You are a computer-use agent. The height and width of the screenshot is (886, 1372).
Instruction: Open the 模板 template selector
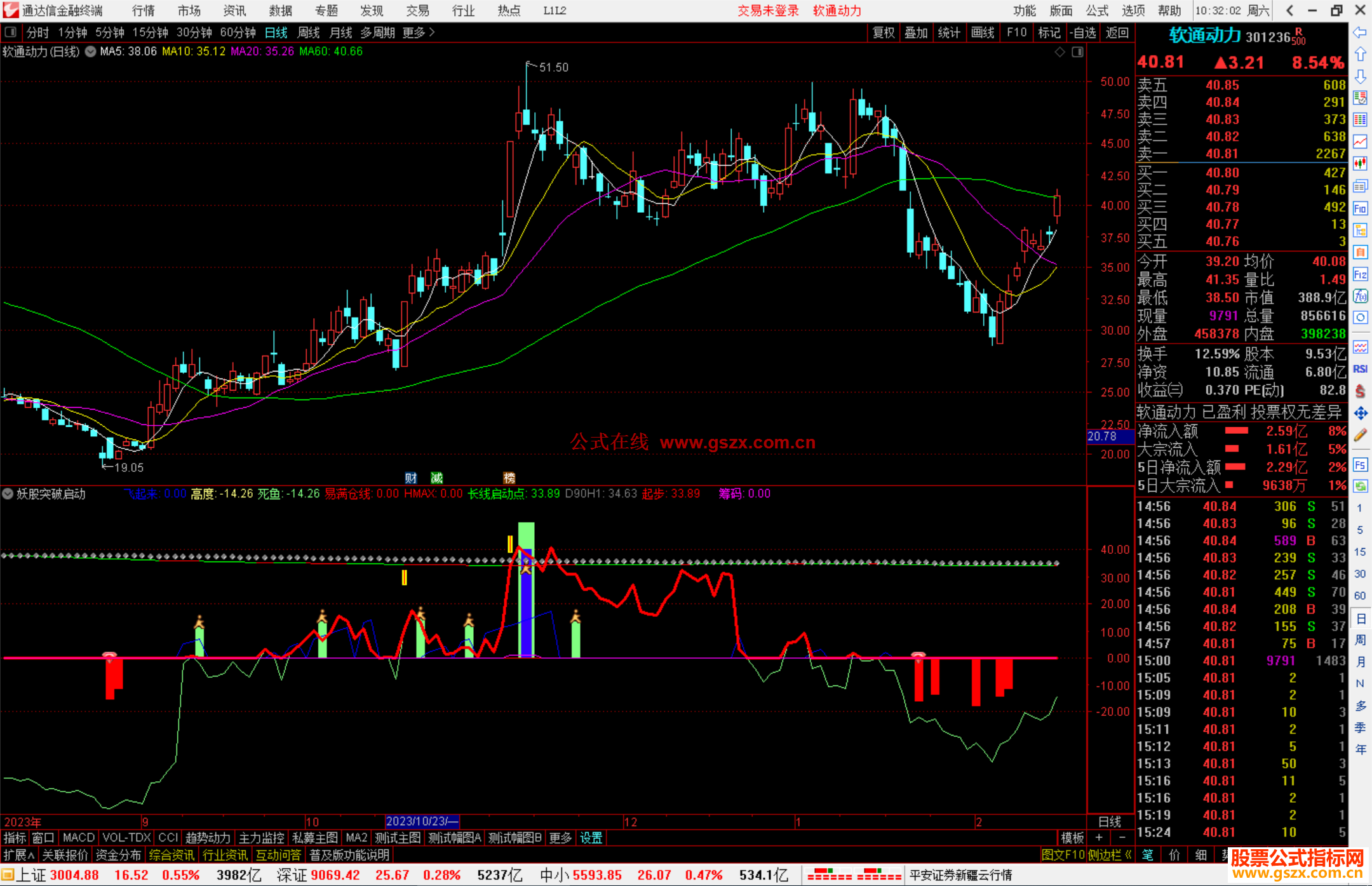tap(1072, 838)
